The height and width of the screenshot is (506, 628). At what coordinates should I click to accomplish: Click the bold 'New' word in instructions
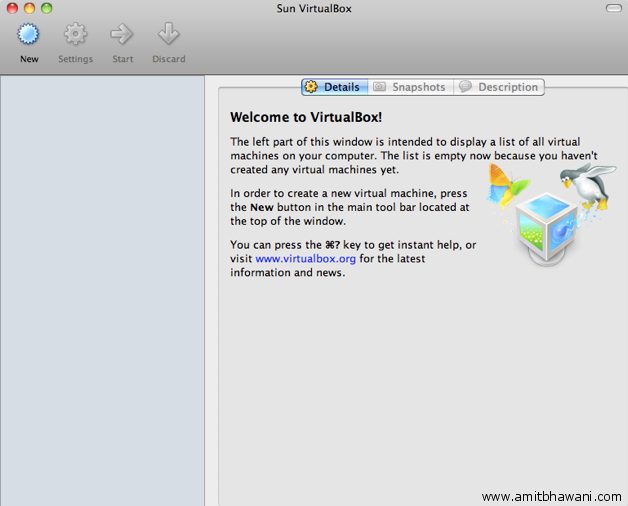coord(262,207)
